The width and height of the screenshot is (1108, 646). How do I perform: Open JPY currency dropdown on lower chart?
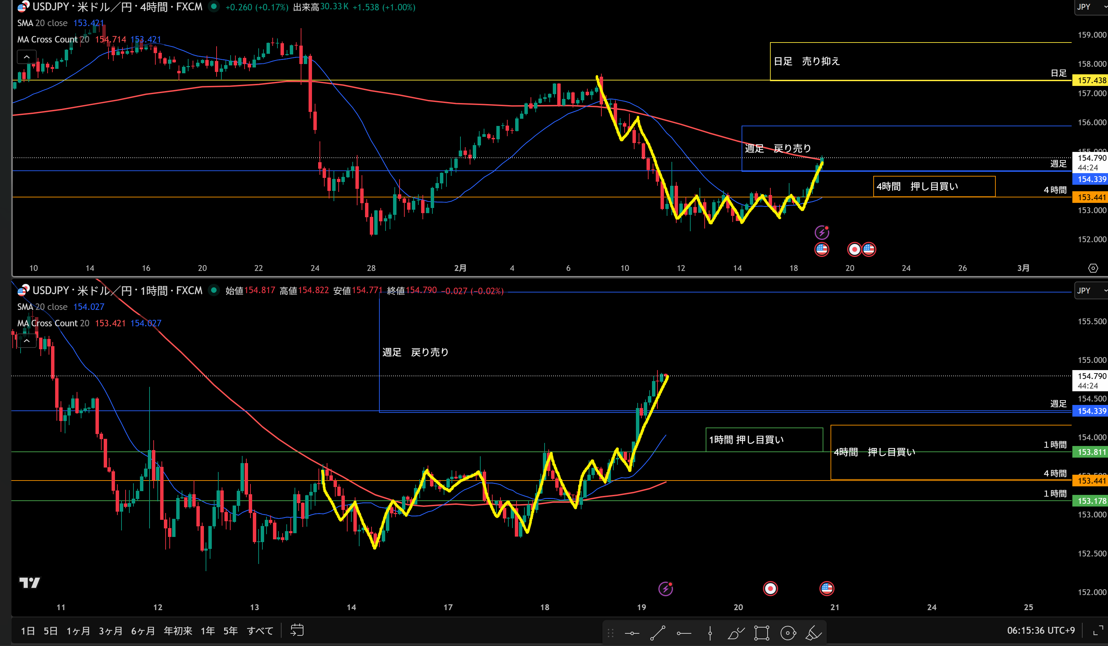[1089, 291]
